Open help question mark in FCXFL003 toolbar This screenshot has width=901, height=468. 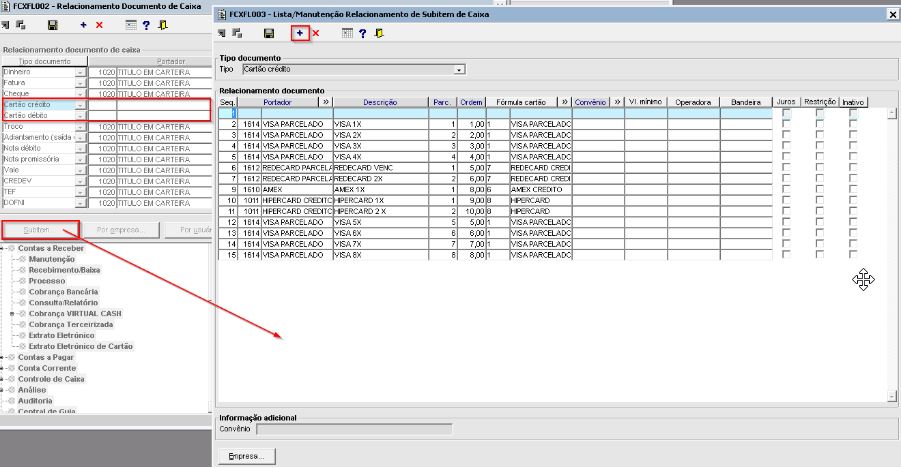363,34
